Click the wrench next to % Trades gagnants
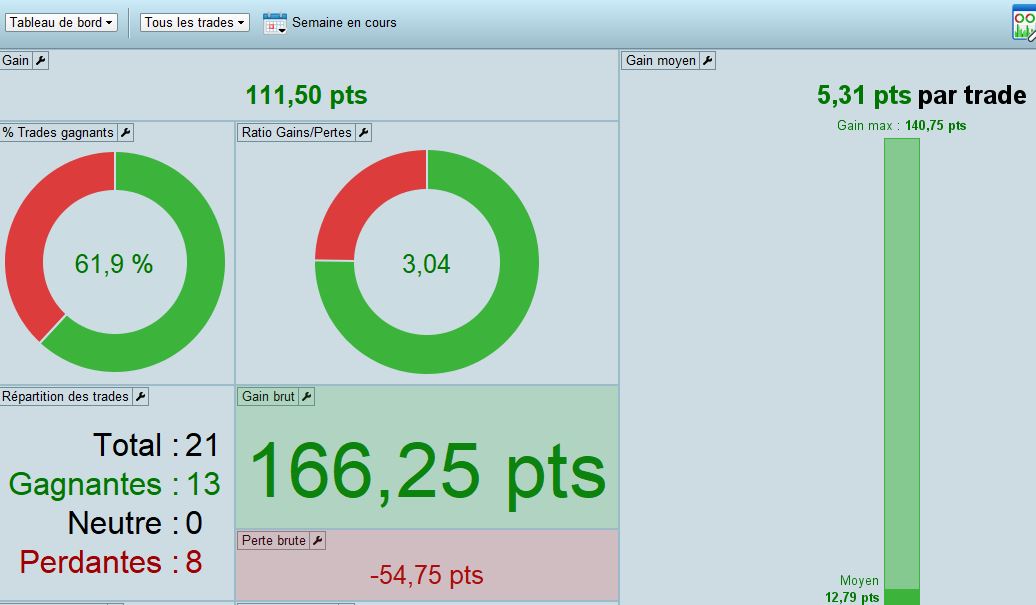This screenshot has height=605, width=1036. [126, 133]
